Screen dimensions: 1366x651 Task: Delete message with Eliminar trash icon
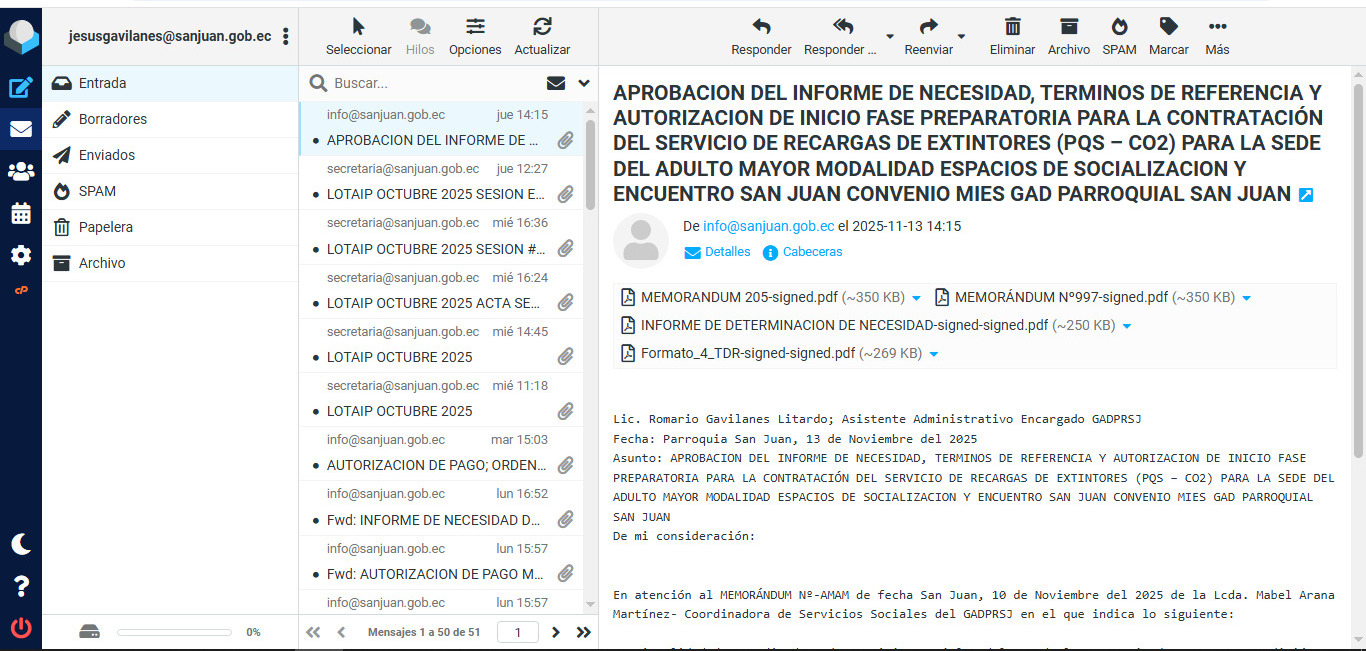(1012, 36)
